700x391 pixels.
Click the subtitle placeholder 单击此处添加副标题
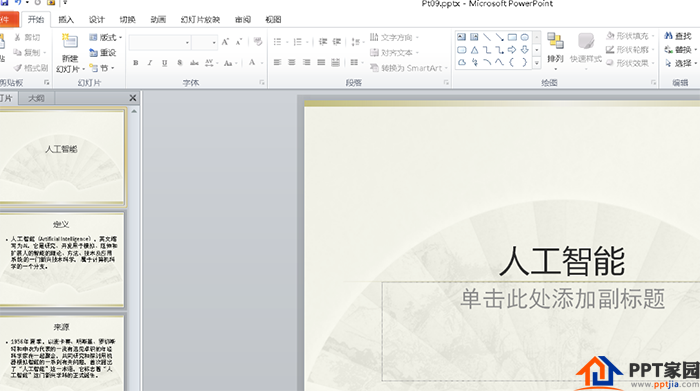point(562,299)
